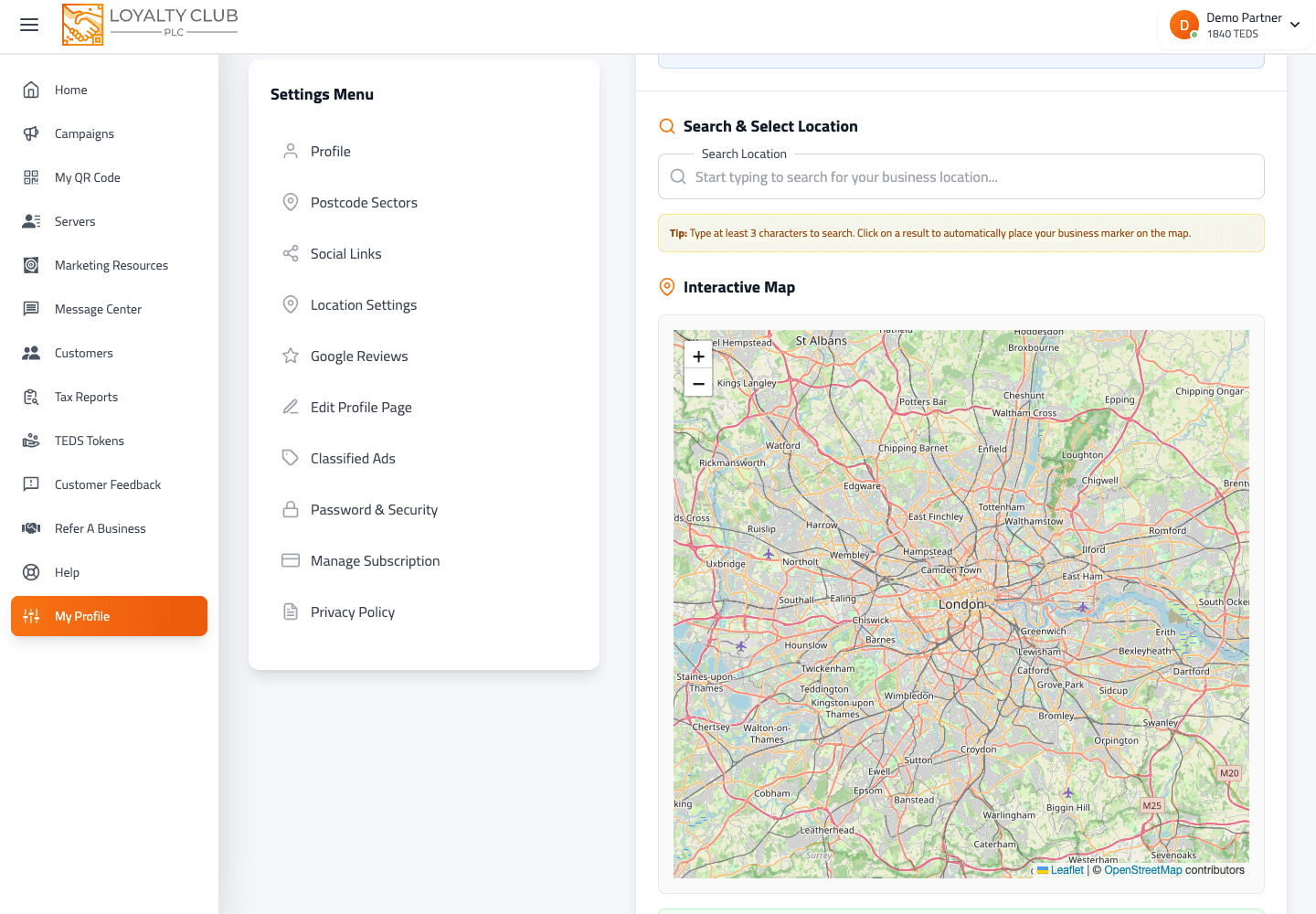Viewport: 1316px width, 914px height.
Task: Open Privacy Policy
Action: tap(424, 612)
